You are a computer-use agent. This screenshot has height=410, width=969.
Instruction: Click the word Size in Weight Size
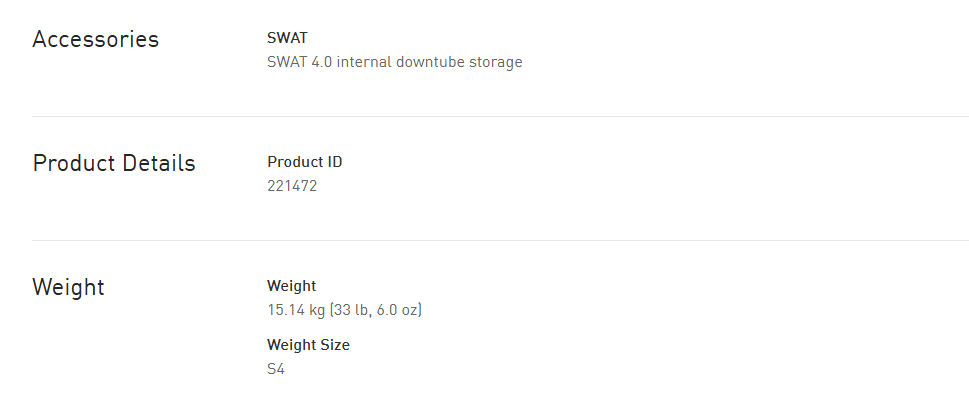tap(333, 345)
